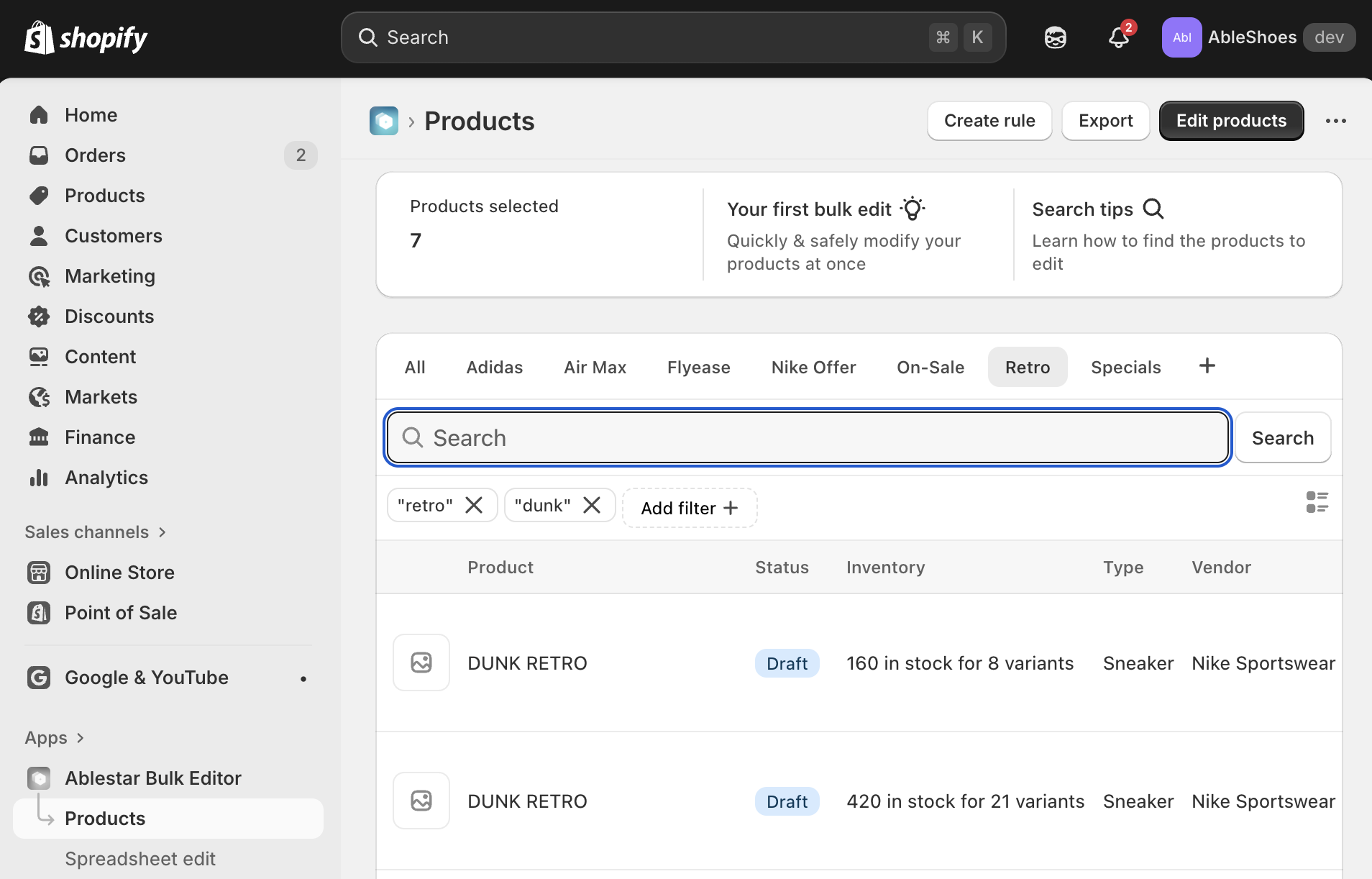Open the three-dot more actions menu
This screenshot has width=1372, height=879.
click(x=1335, y=121)
